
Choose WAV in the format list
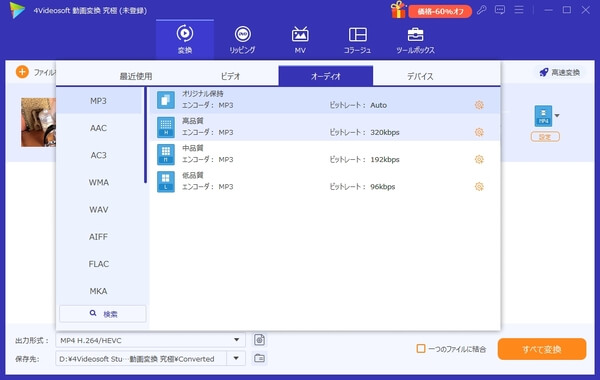pyautogui.click(x=99, y=209)
